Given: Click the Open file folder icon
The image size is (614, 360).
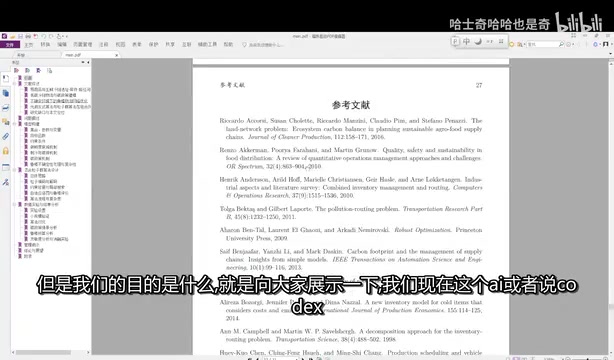Looking at the screenshot, I should point(13,36).
